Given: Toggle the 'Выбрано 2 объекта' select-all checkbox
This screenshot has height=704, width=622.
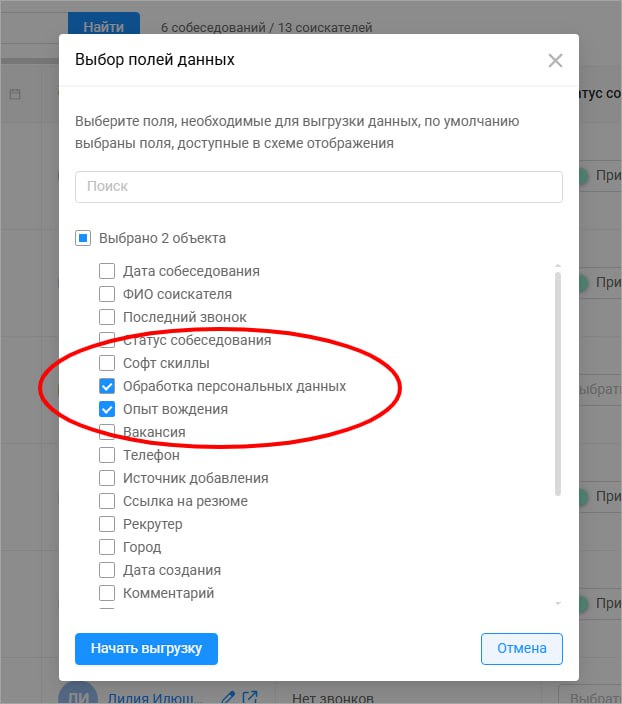Looking at the screenshot, I should click(x=83, y=239).
